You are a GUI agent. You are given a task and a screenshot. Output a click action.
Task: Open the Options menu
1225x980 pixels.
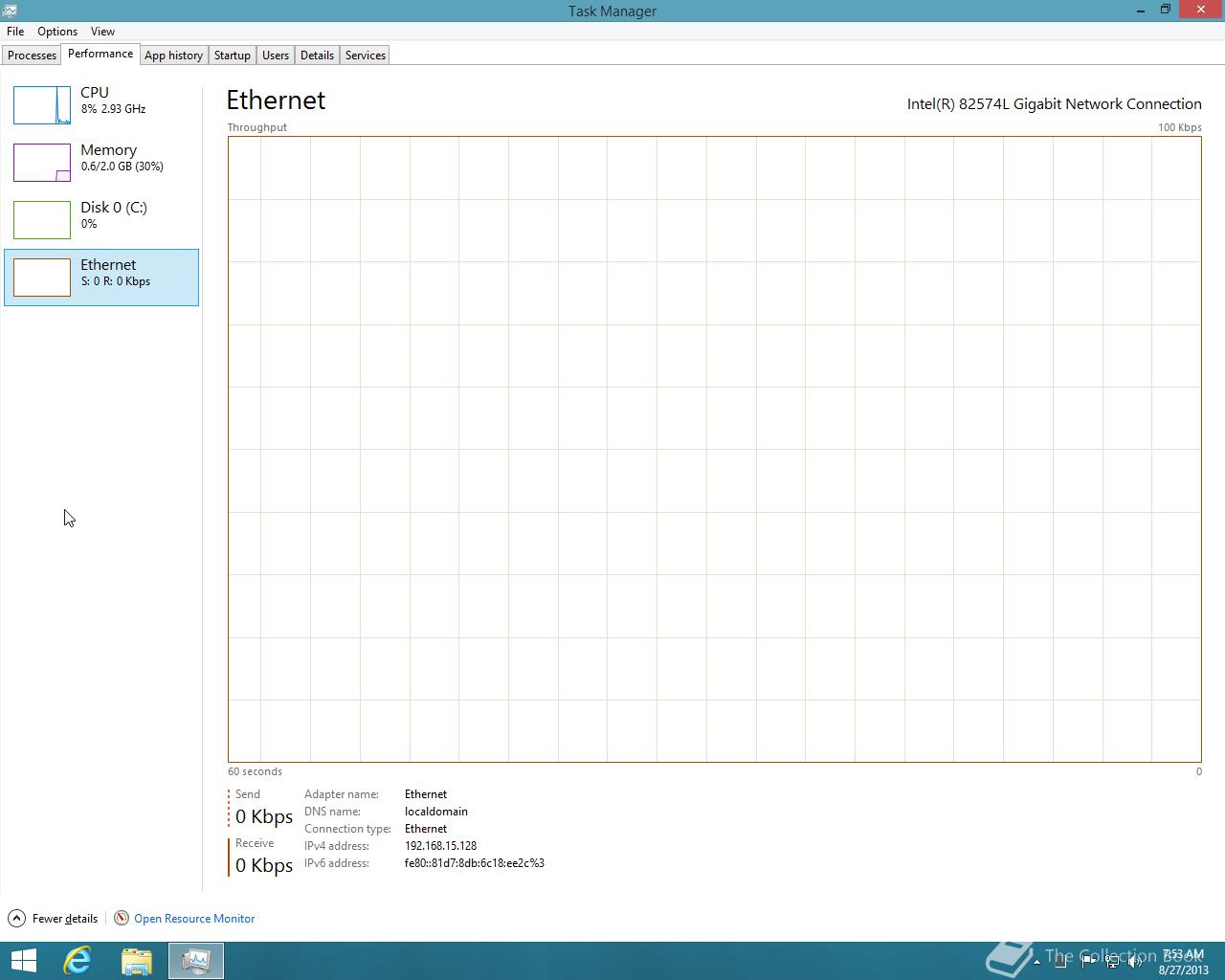[x=57, y=32]
